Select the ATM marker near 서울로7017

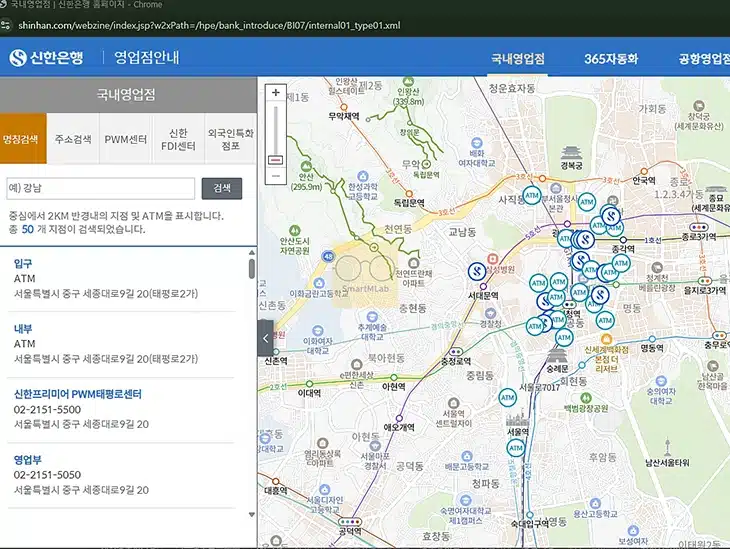pyautogui.click(x=507, y=398)
